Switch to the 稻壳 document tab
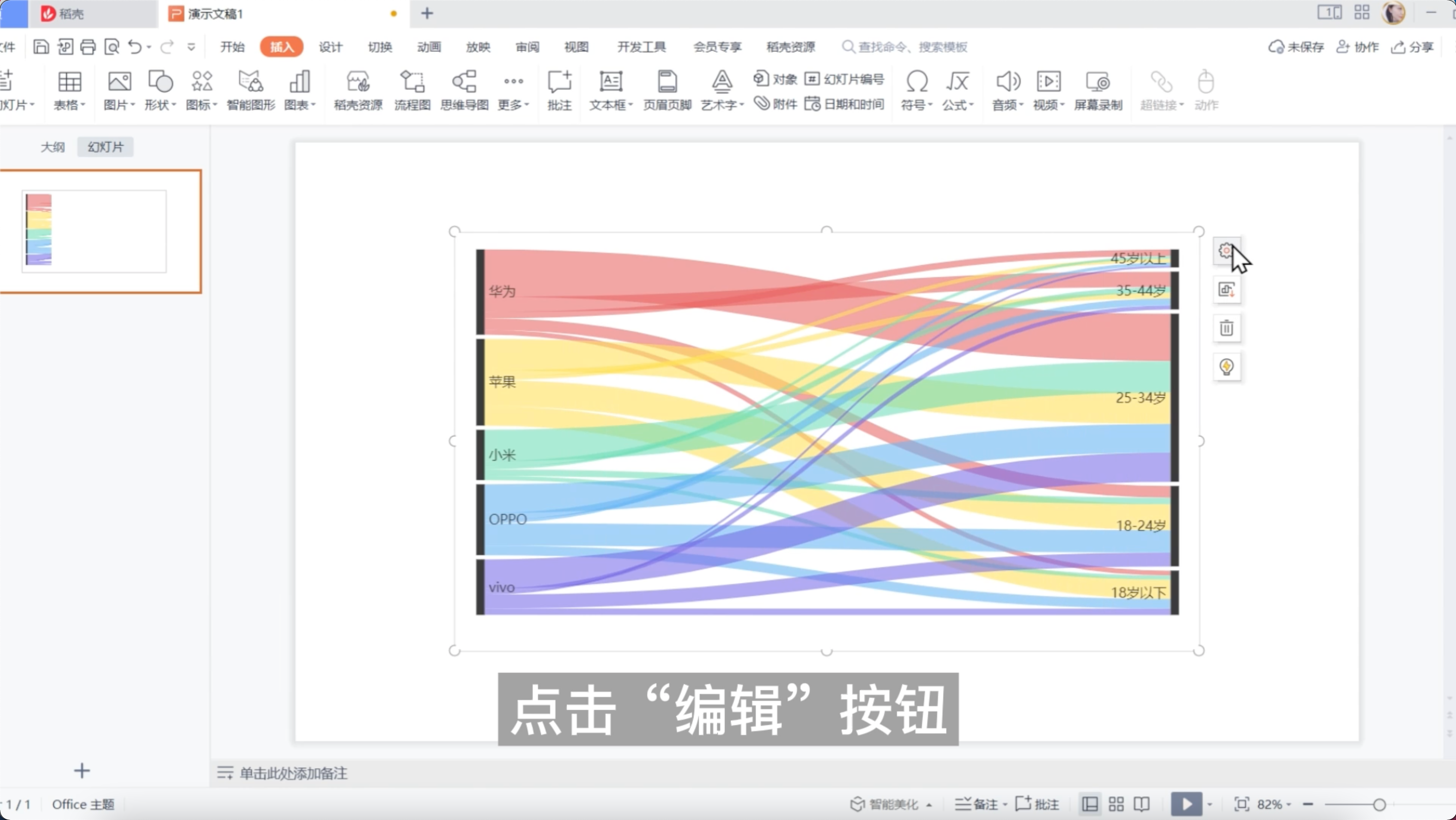The height and width of the screenshot is (820, 1456). click(x=93, y=14)
